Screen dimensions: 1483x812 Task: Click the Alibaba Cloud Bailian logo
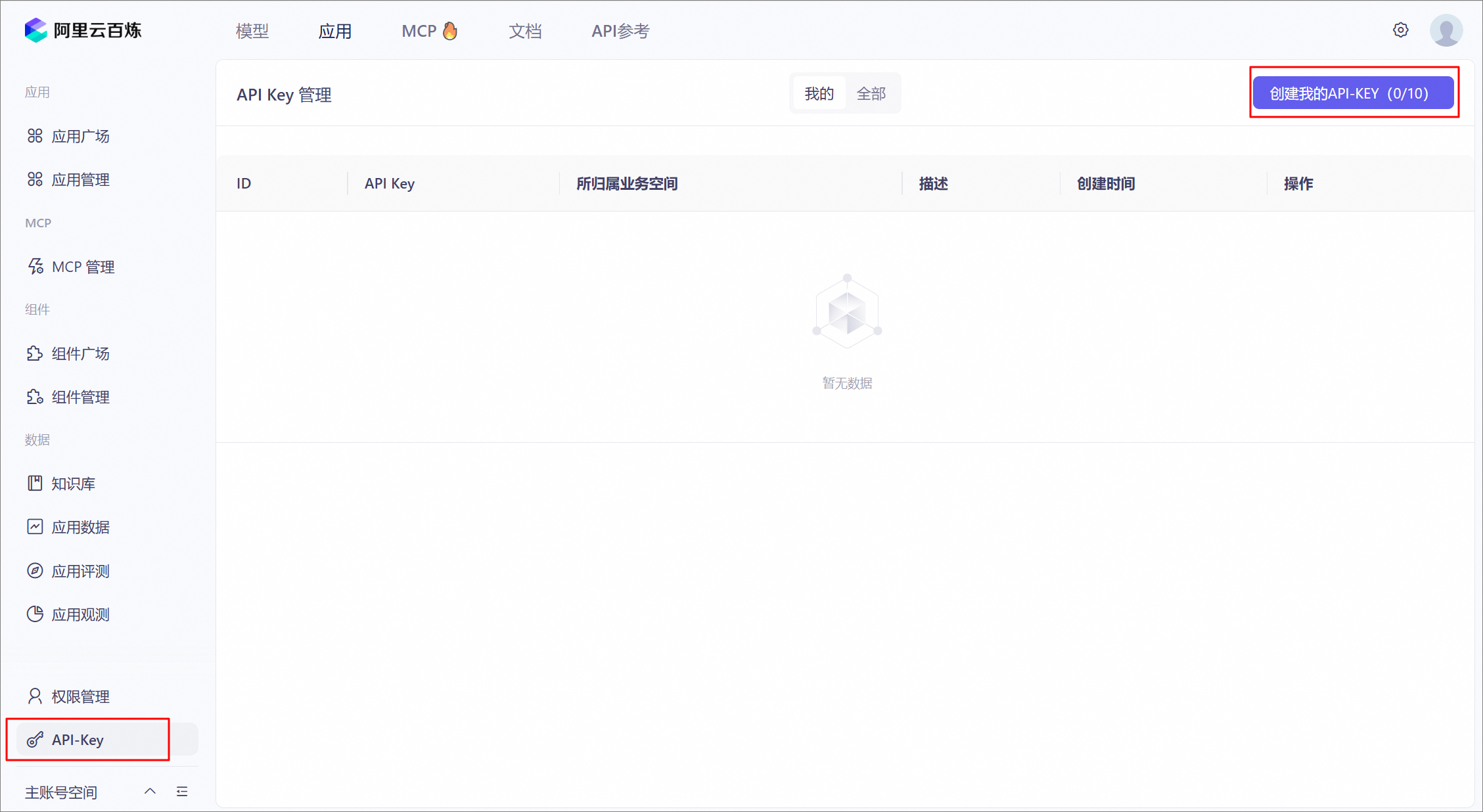tap(83, 30)
